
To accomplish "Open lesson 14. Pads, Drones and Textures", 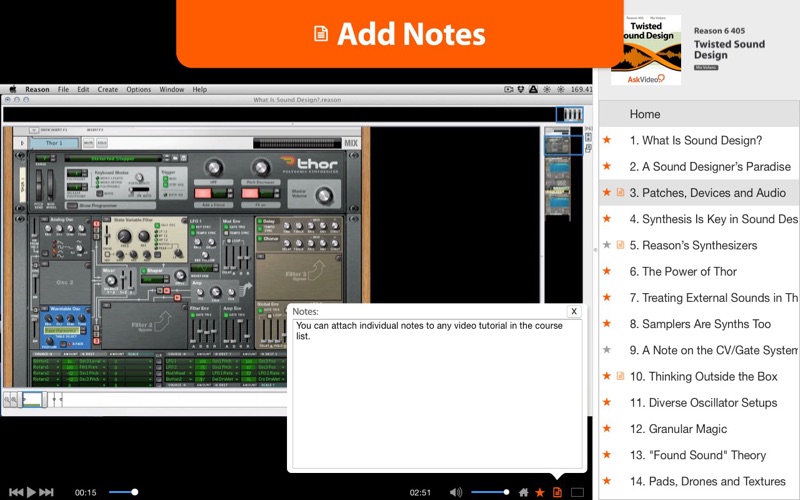I will coord(699,482).
